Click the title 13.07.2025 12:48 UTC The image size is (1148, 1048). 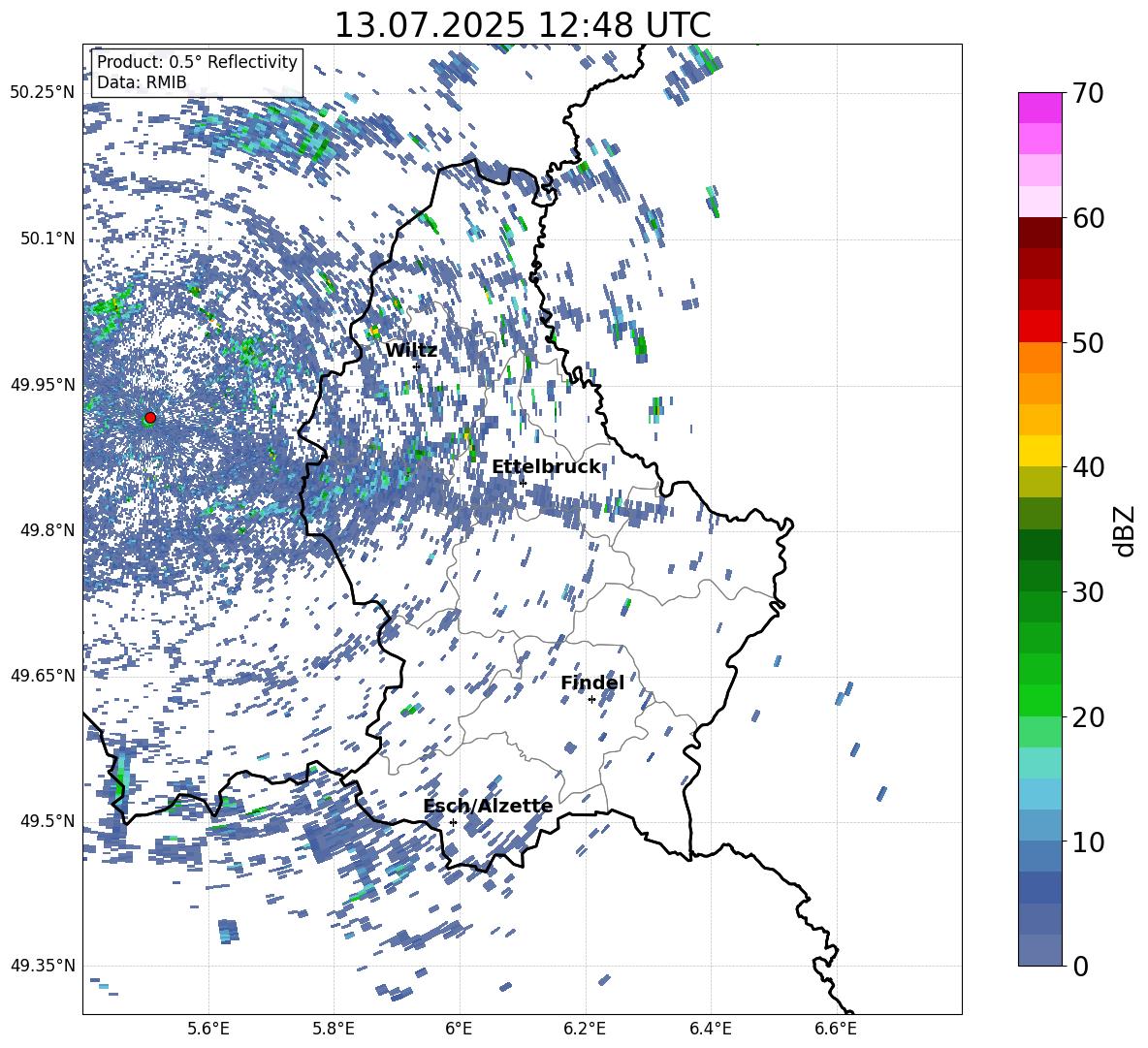tap(523, 25)
